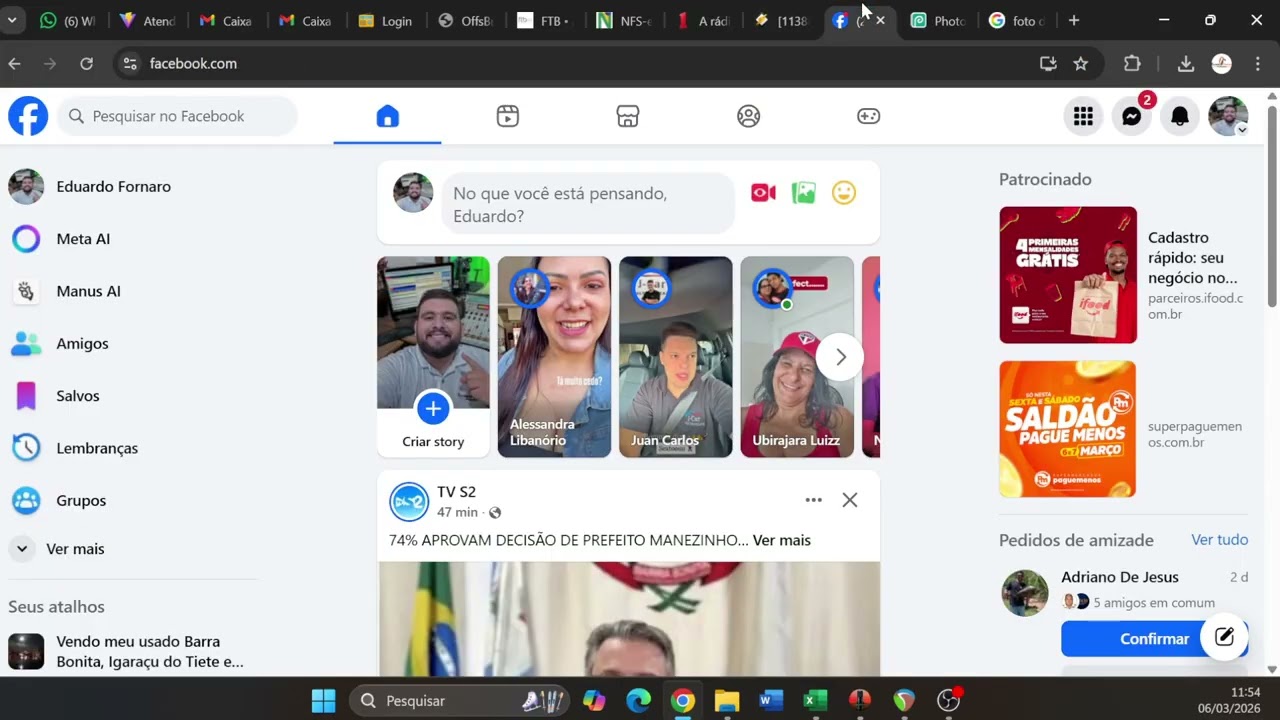Open Chrome extensions puzzle icon
Image resolution: width=1280 pixels, height=720 pixels.
coord(1132,63)
